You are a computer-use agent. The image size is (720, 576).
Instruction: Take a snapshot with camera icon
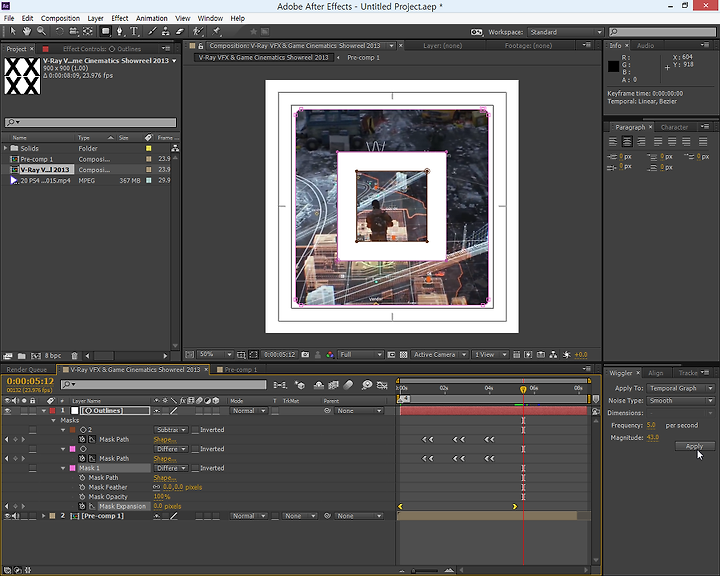pyautogui.click(x=305, y=355)
